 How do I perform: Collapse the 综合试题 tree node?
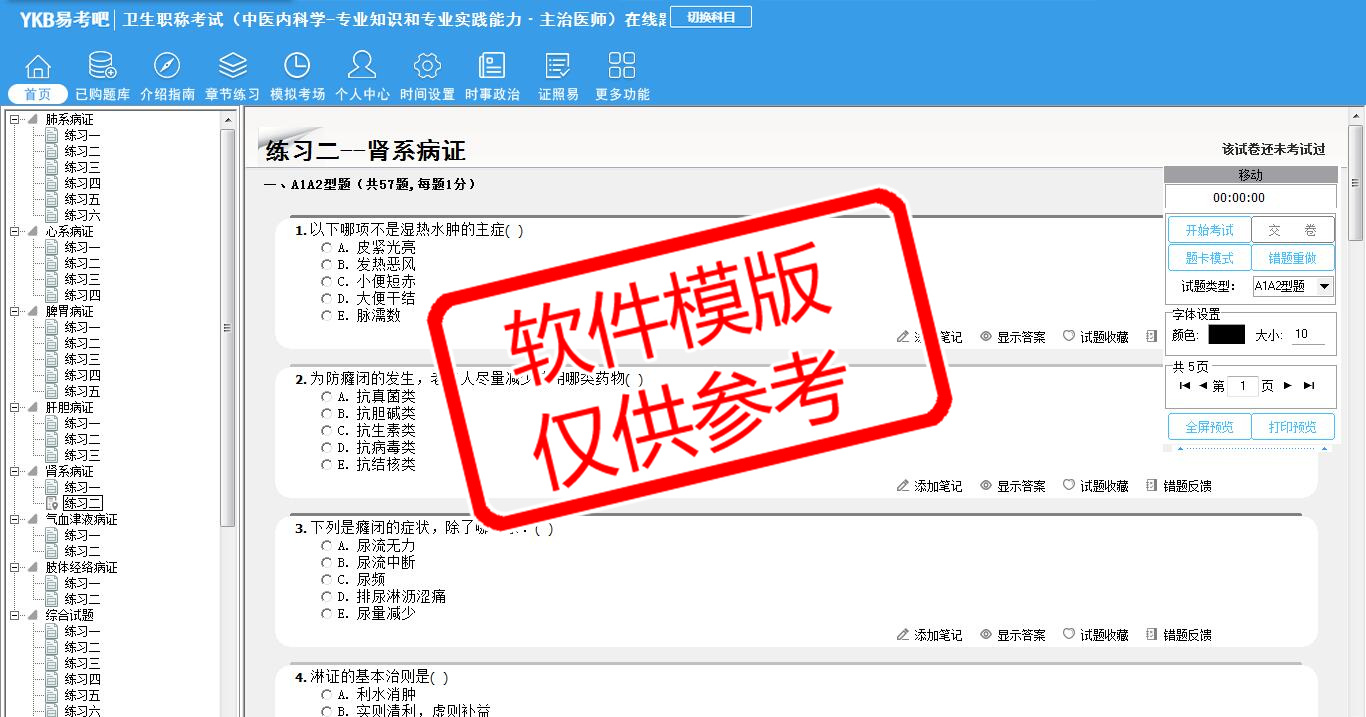tap(16, 616)
